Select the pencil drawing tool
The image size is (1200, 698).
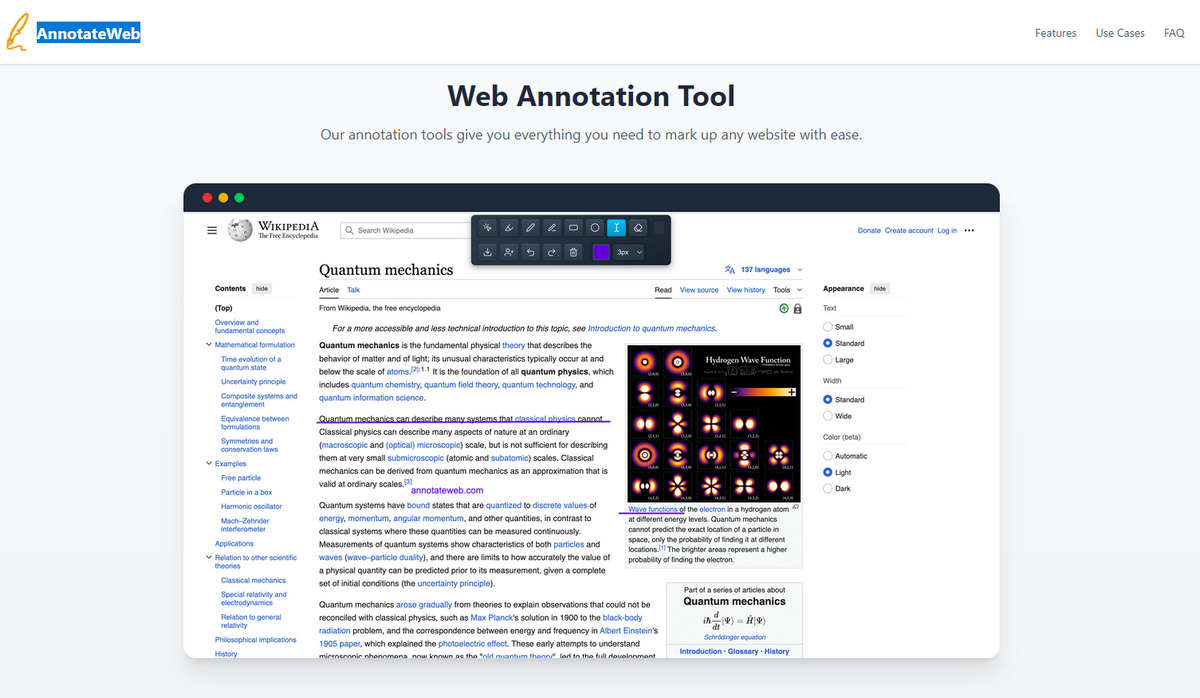pos(530,227)
